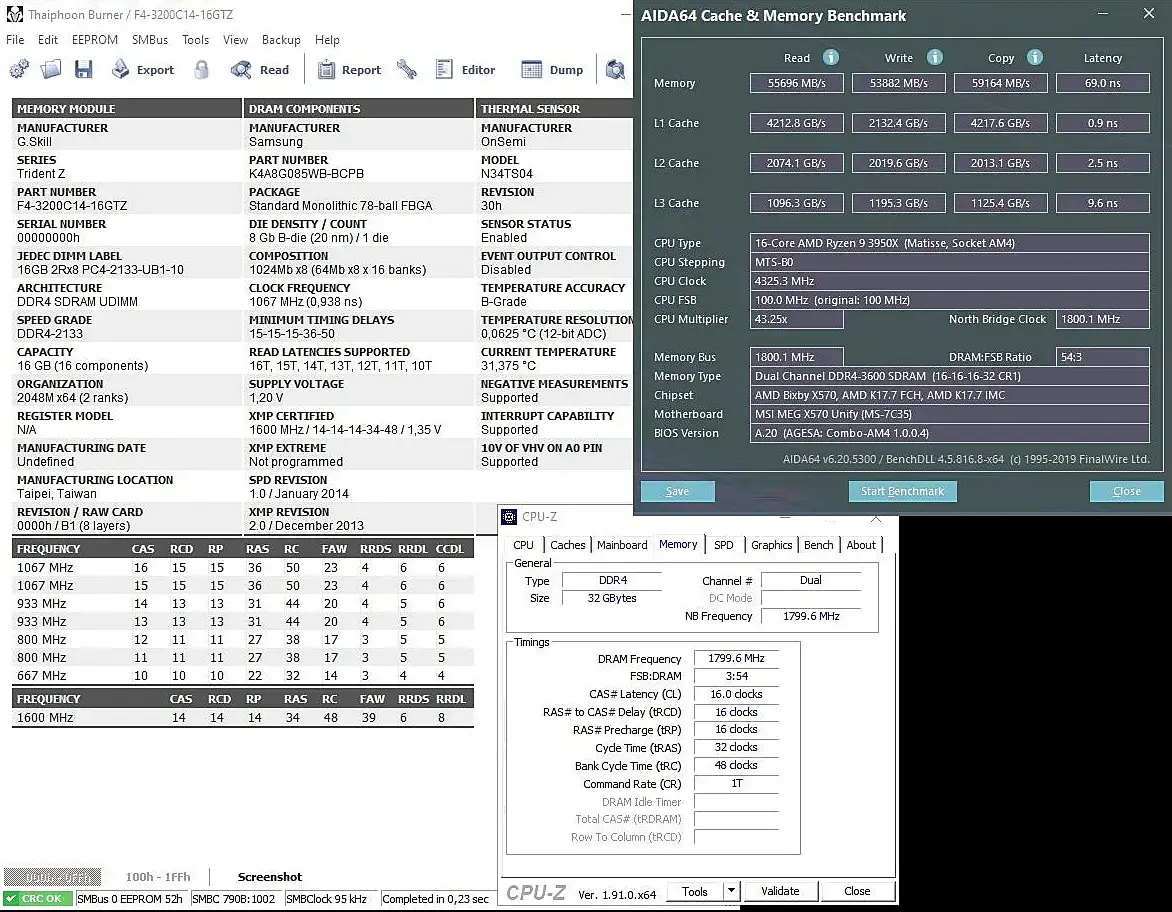This screenshot has height=912, width=1172.
Task: Click the Memory Read 55696 MB/s field
Action: [797, 83]
